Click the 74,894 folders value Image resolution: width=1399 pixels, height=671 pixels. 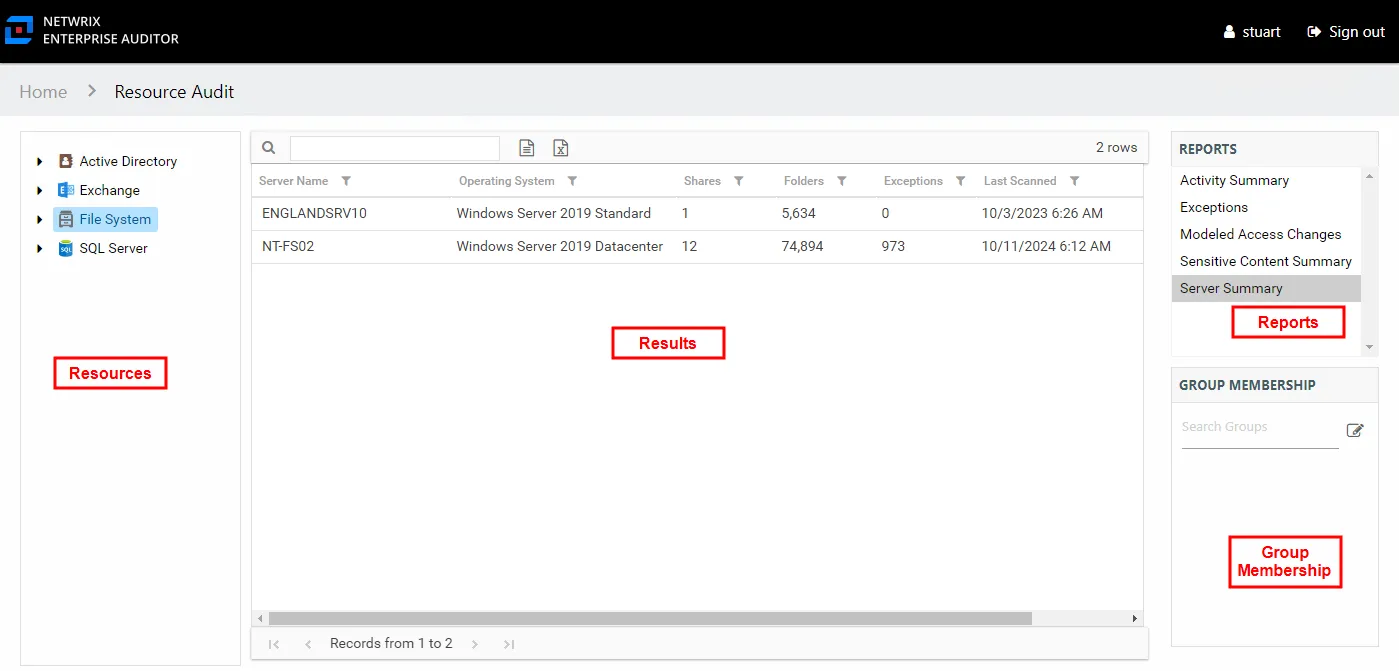[x=803, y=246]
